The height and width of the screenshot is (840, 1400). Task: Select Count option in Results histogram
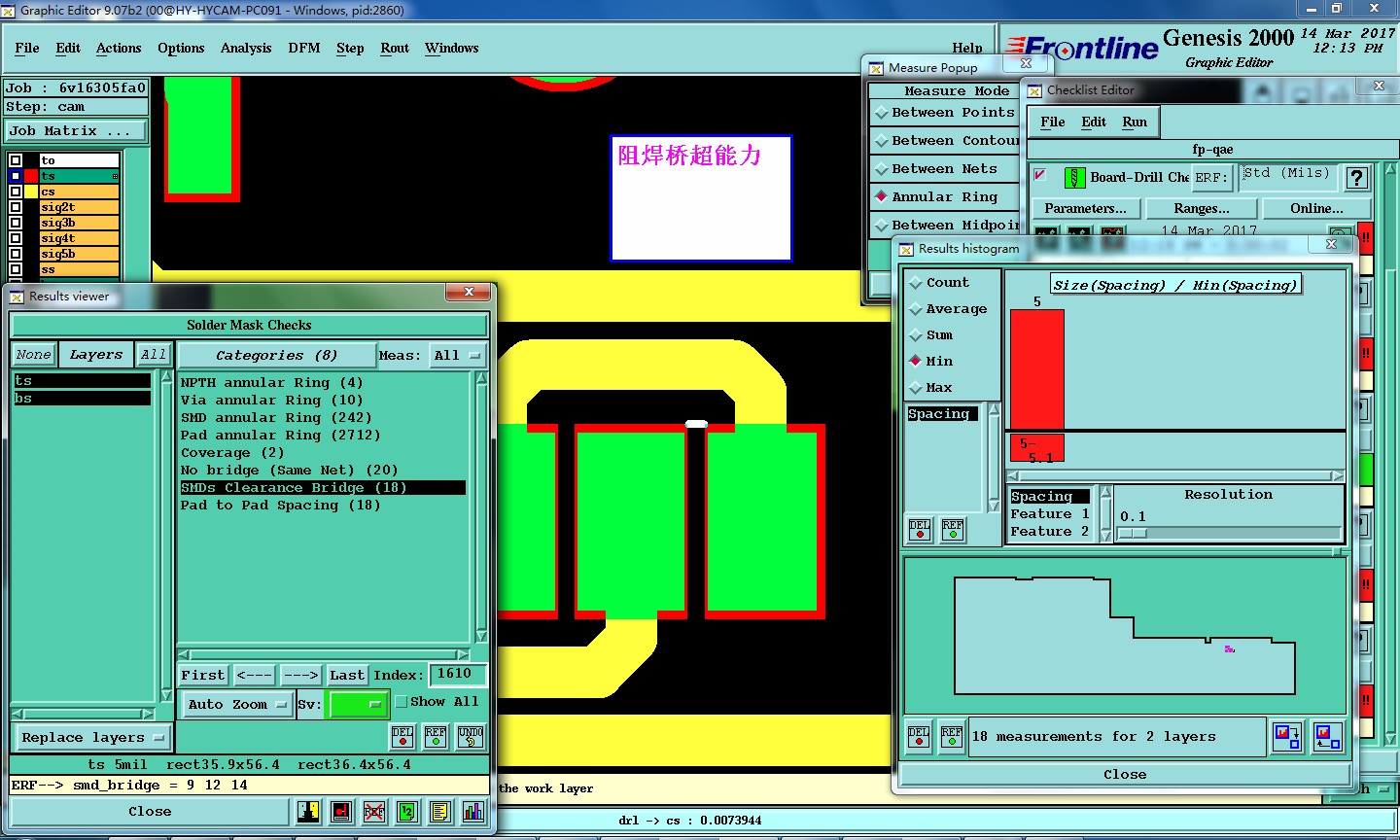tap(938, 283)
